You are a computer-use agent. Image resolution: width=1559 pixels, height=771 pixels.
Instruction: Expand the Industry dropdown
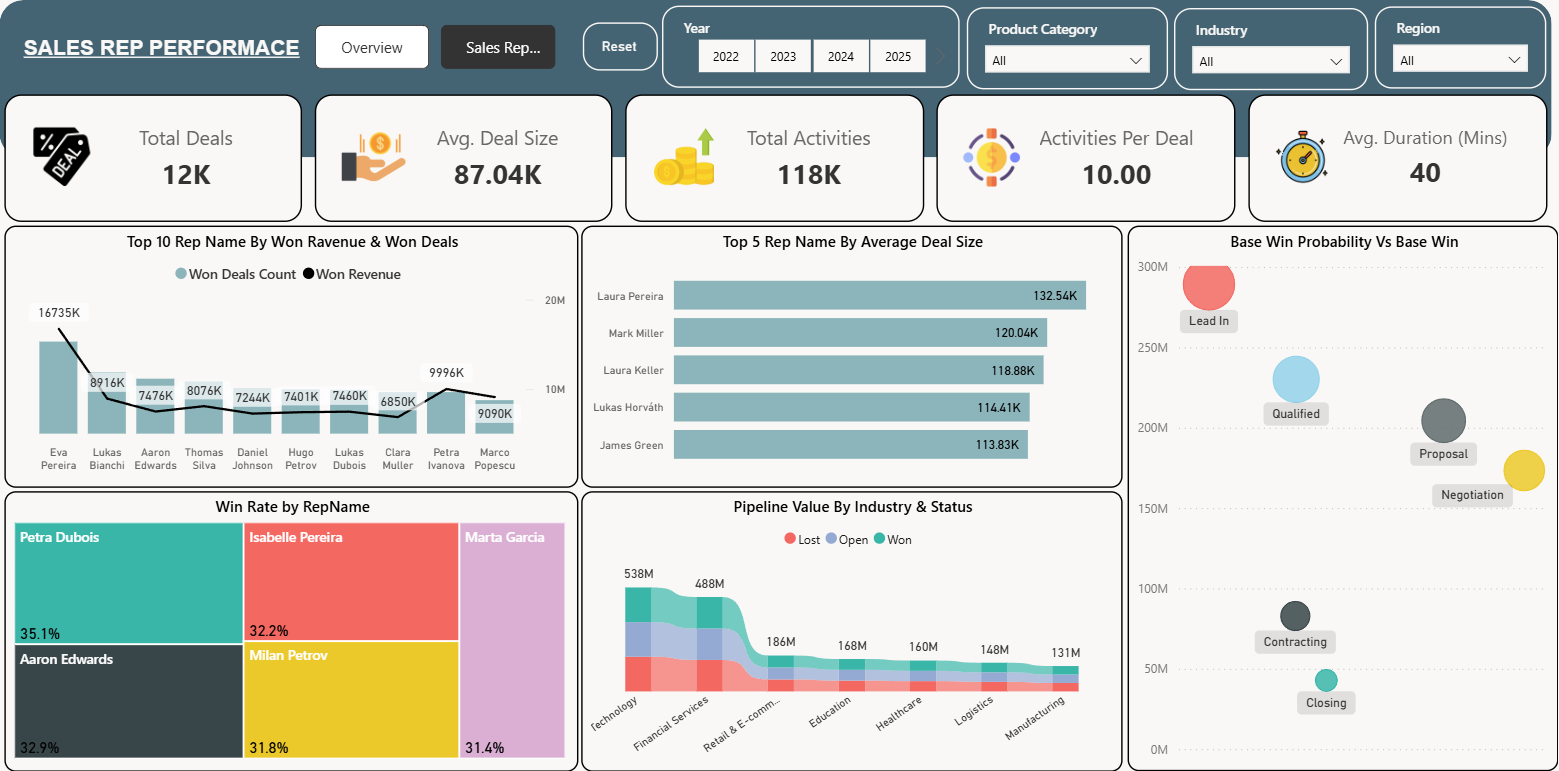pos(1272,61)
